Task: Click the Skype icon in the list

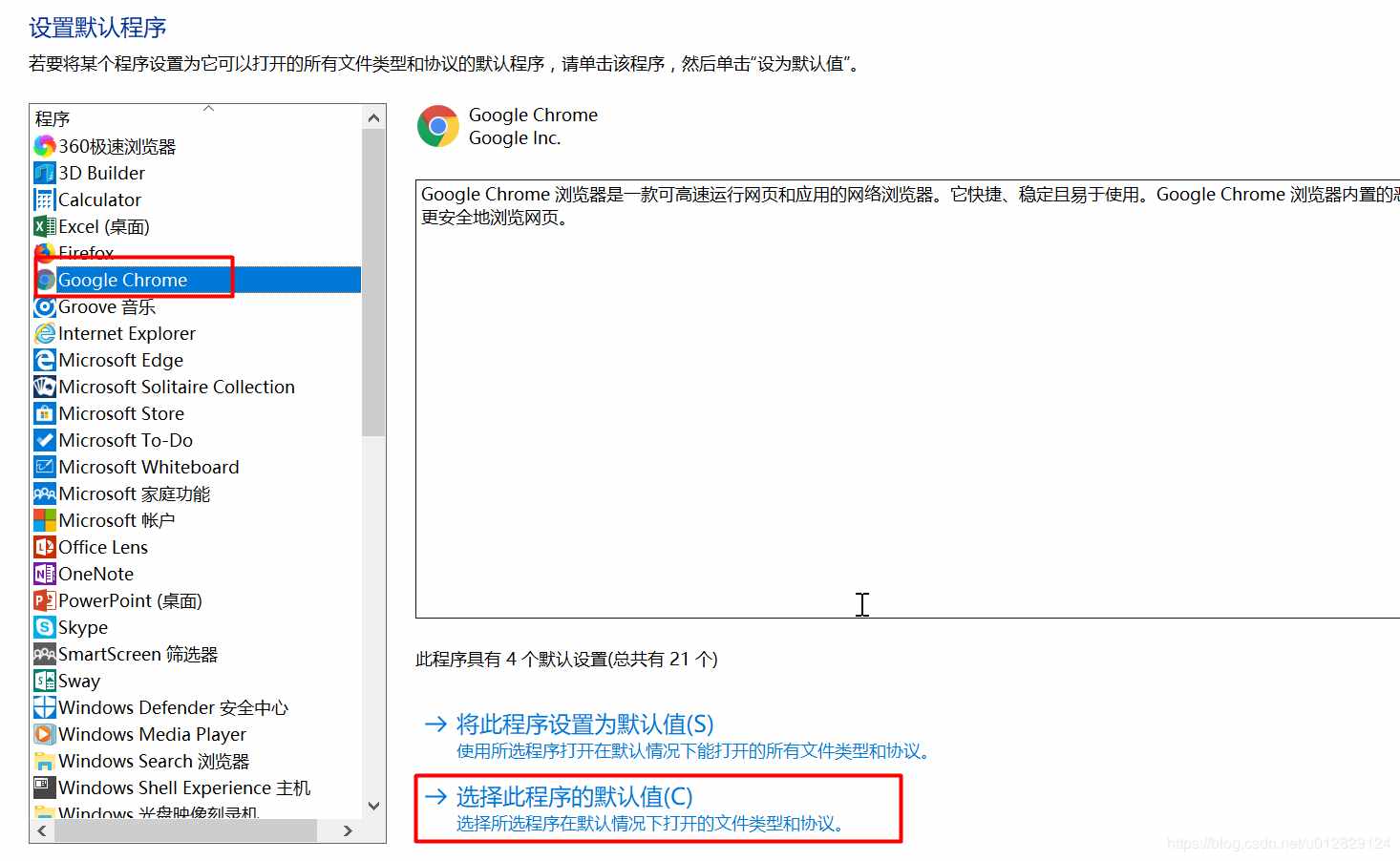Action: pyautogui.click(x=44, y=627)
